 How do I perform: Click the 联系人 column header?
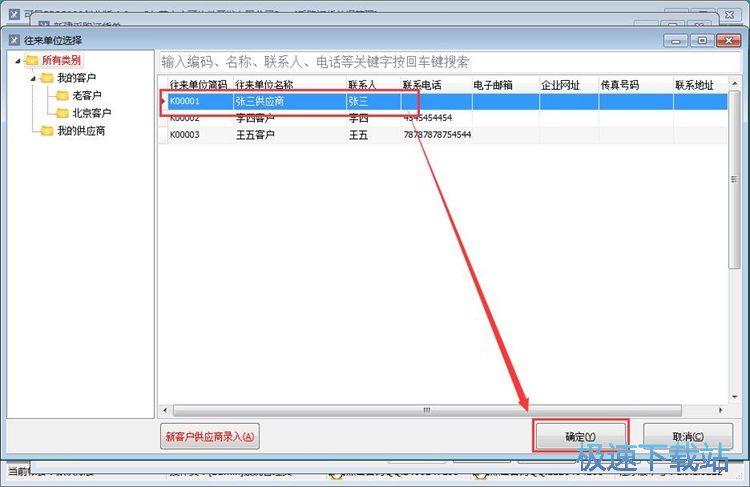[x=373, y=85]
